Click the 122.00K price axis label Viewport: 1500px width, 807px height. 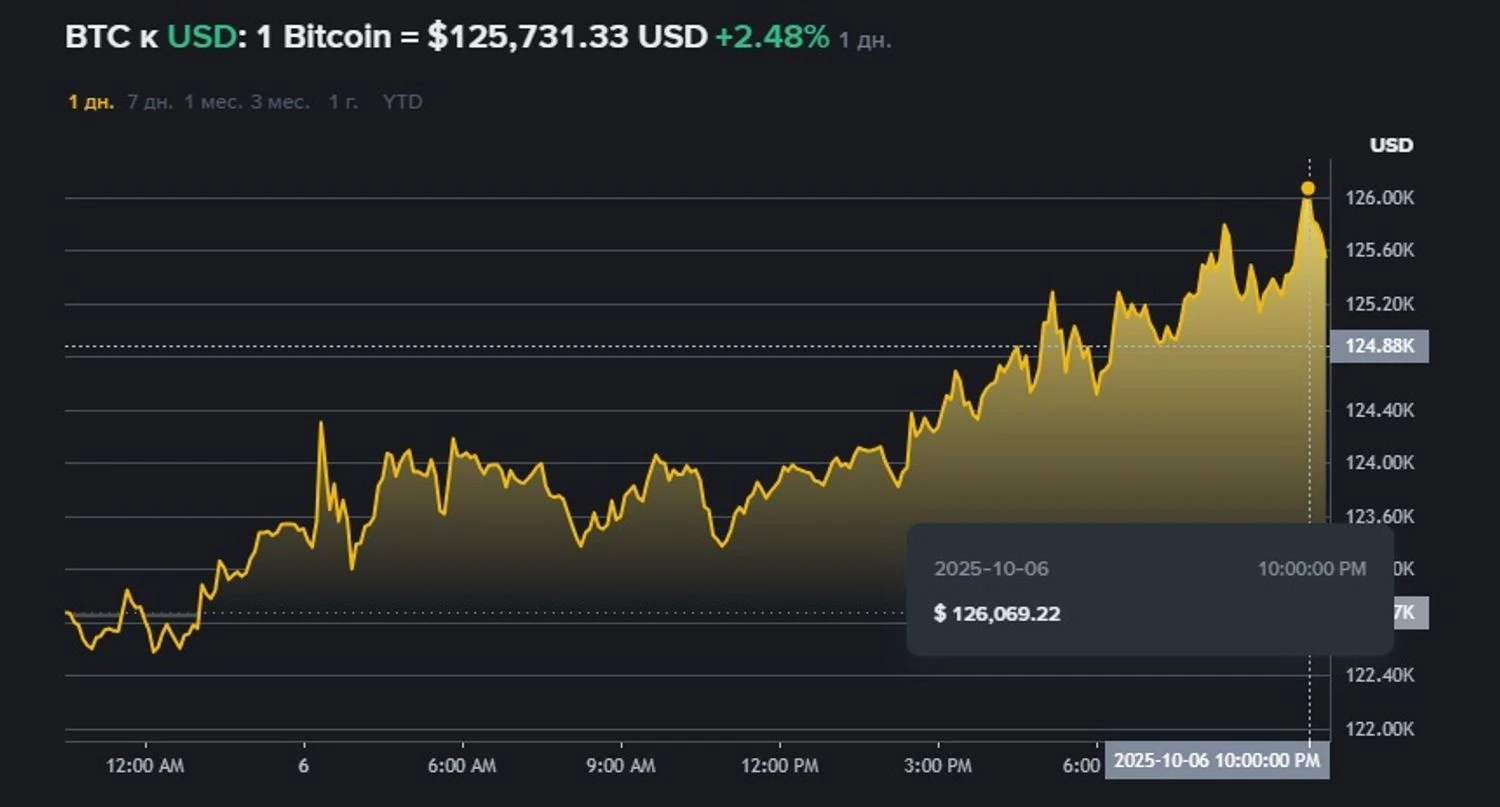(x=1380, y=729)
